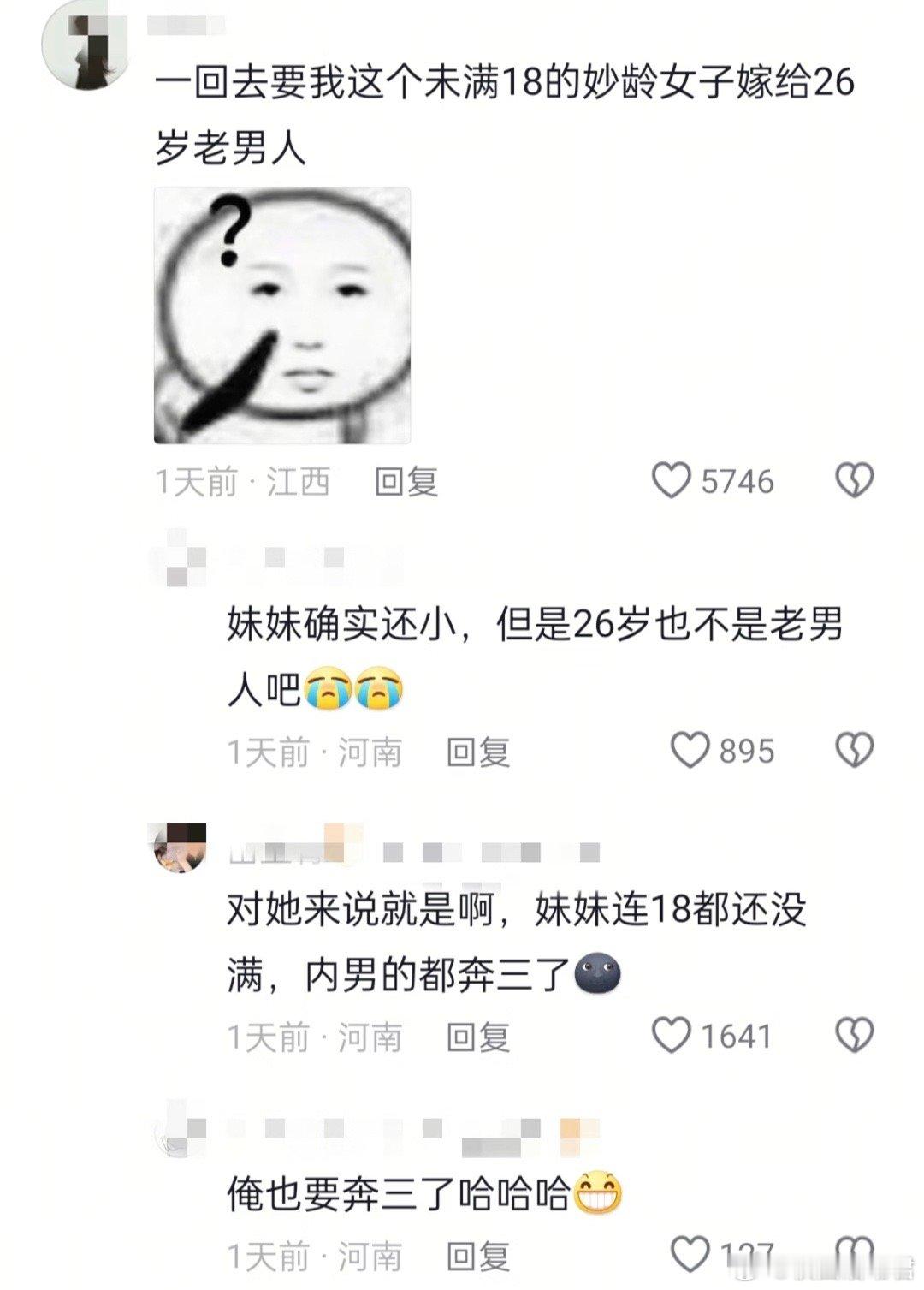Dislike the top comment from 江西
This screenshot has width=924, height=1290.
(854, 480)
